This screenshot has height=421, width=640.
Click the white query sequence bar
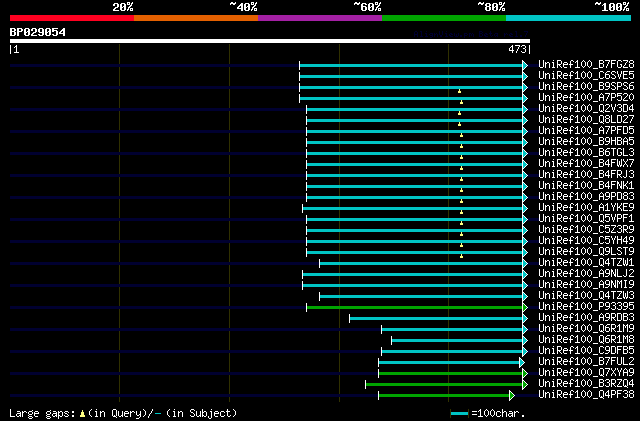point(270,41)
